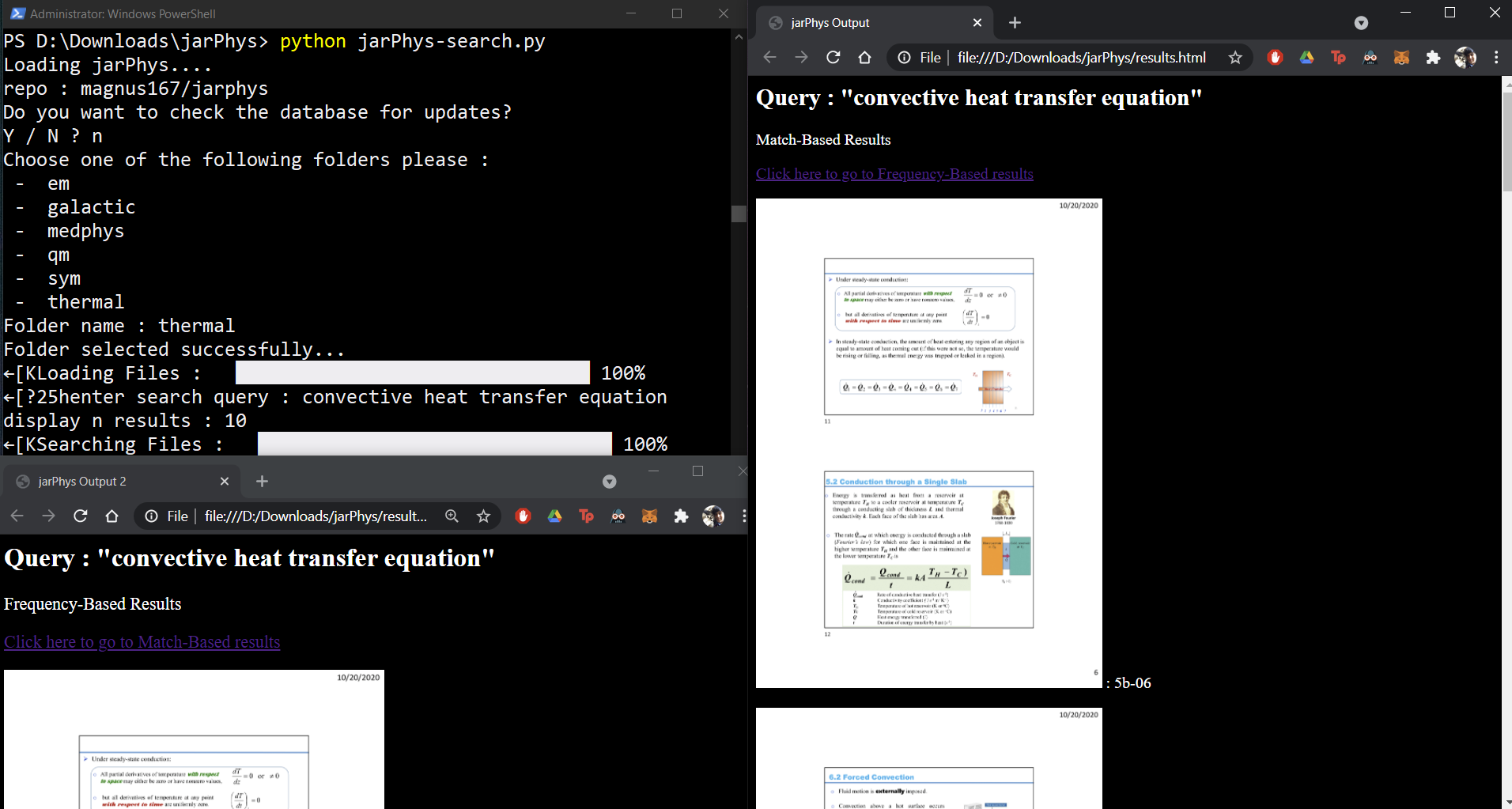Open the MetaMask extension
Image resolution: width=1512 pixels, height=809 pixels.
point(1402,57)
